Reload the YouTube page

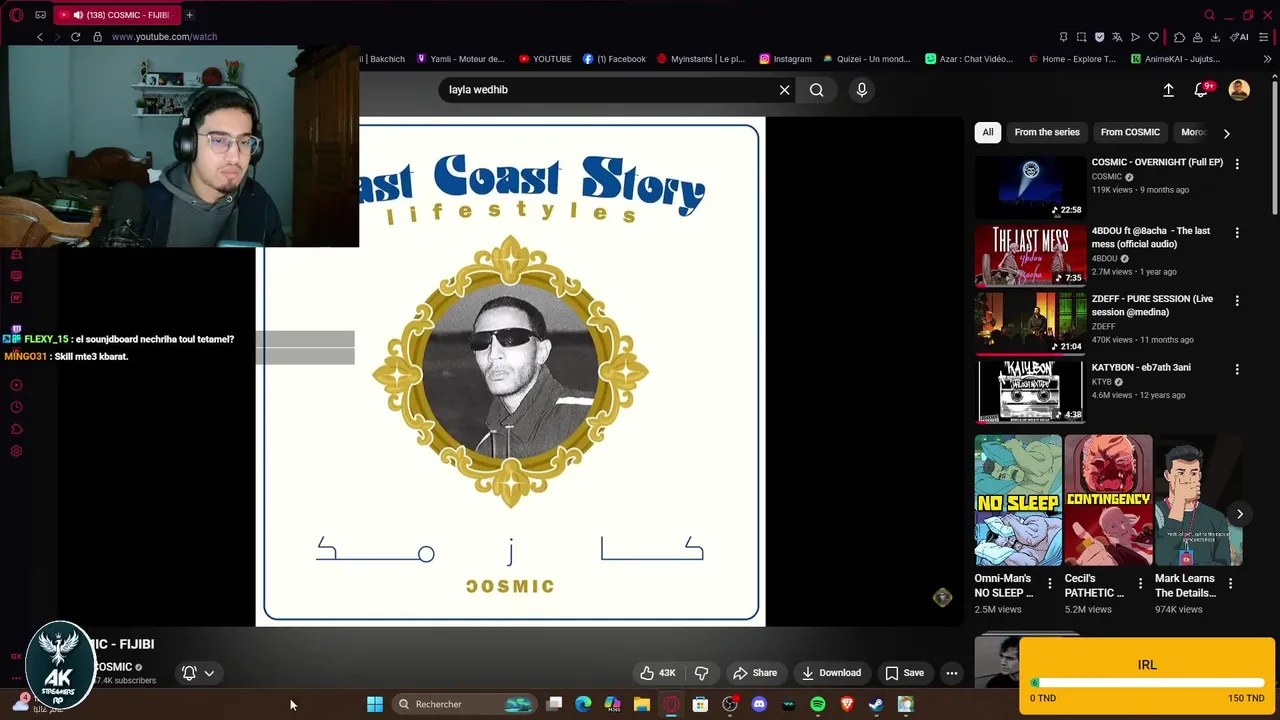click(x=75, y=37)
